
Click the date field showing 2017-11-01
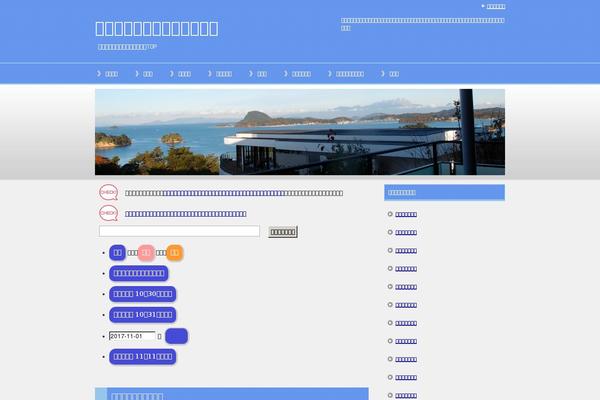click(132, 336)
